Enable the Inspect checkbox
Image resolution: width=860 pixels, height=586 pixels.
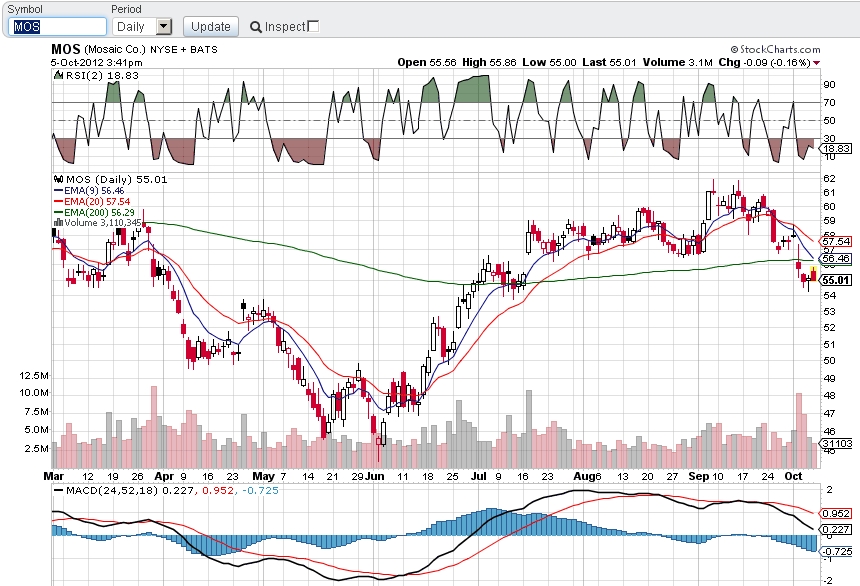point(313,26)
